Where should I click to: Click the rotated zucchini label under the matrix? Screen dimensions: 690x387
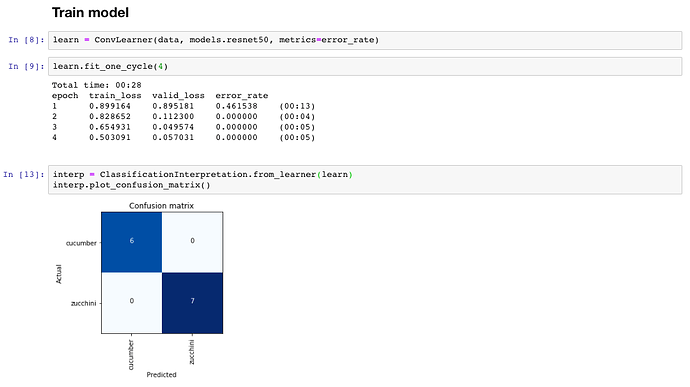(x=191, y=352)
